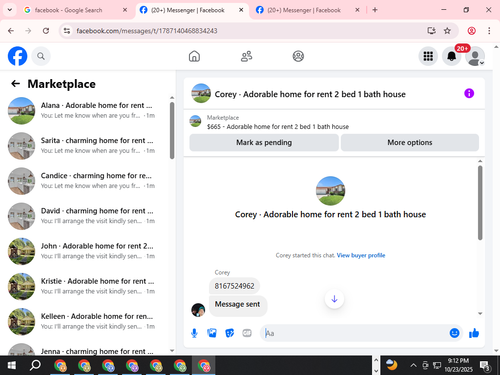Click the address bar URL
500x375 pixels.
click(x=147, y=31)
